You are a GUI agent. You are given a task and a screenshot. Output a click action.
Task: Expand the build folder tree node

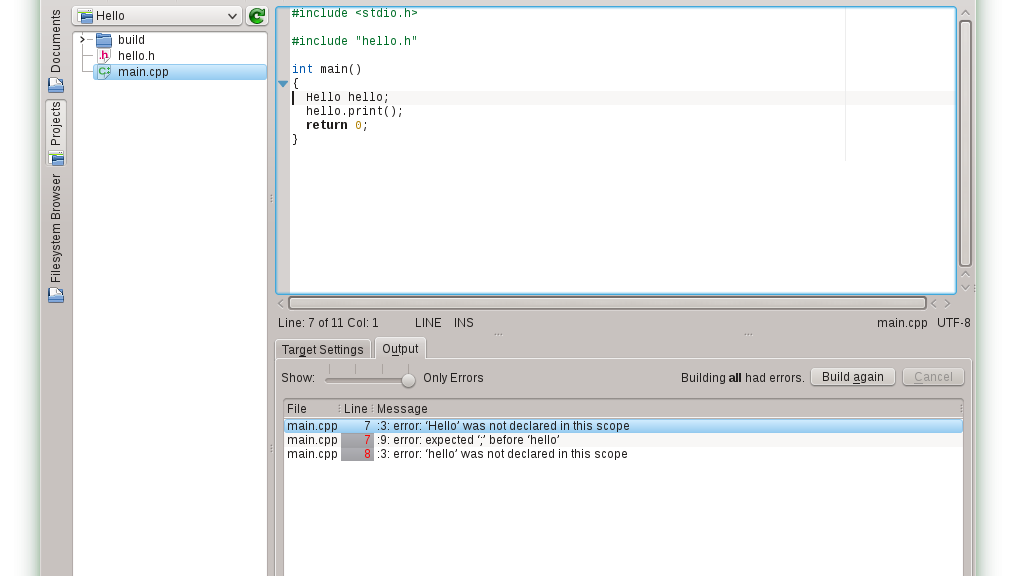click(82, 40)
